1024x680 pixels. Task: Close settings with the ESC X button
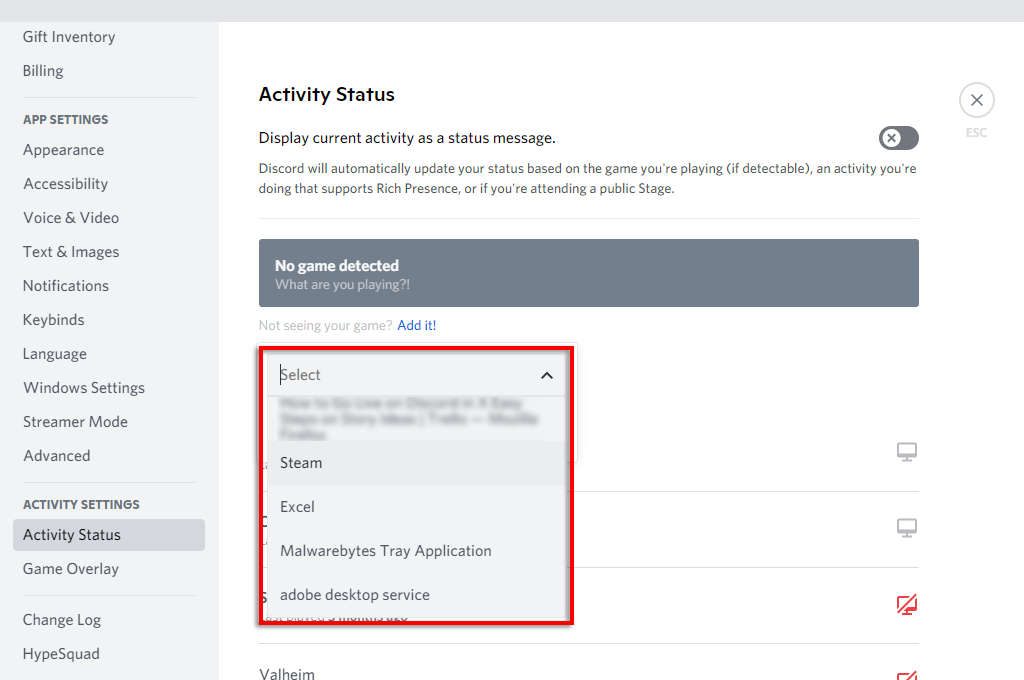(x=976, y=100)
